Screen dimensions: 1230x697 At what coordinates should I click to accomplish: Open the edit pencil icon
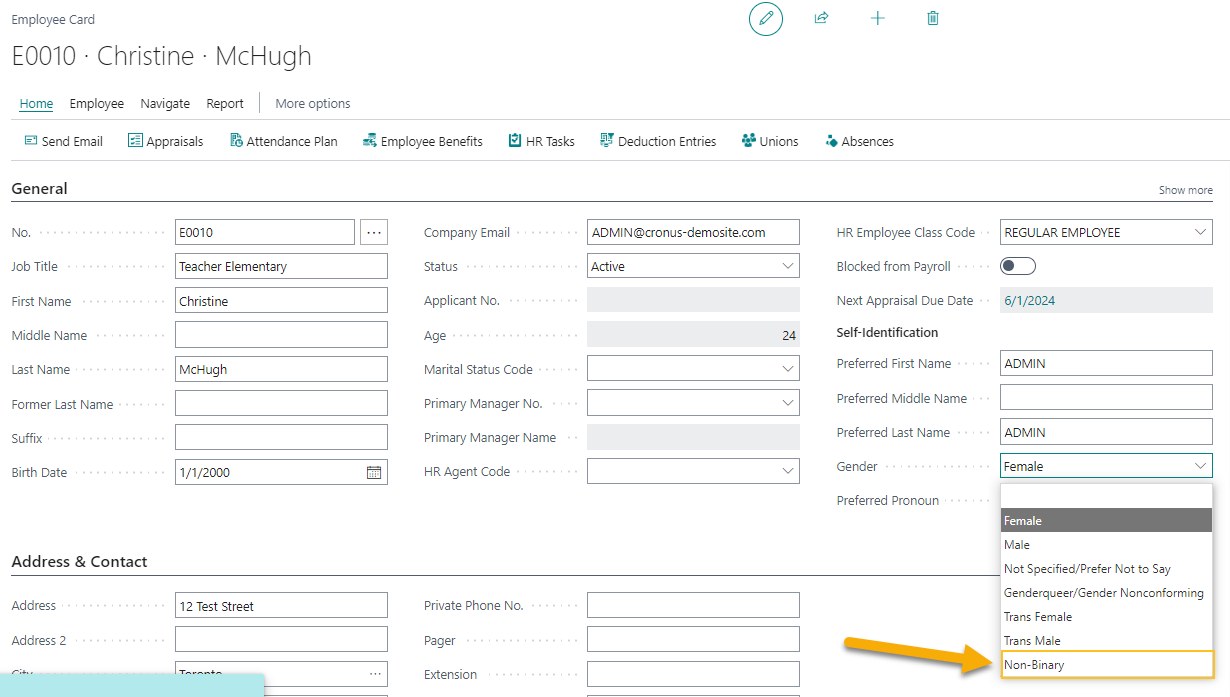coord(765,18)
